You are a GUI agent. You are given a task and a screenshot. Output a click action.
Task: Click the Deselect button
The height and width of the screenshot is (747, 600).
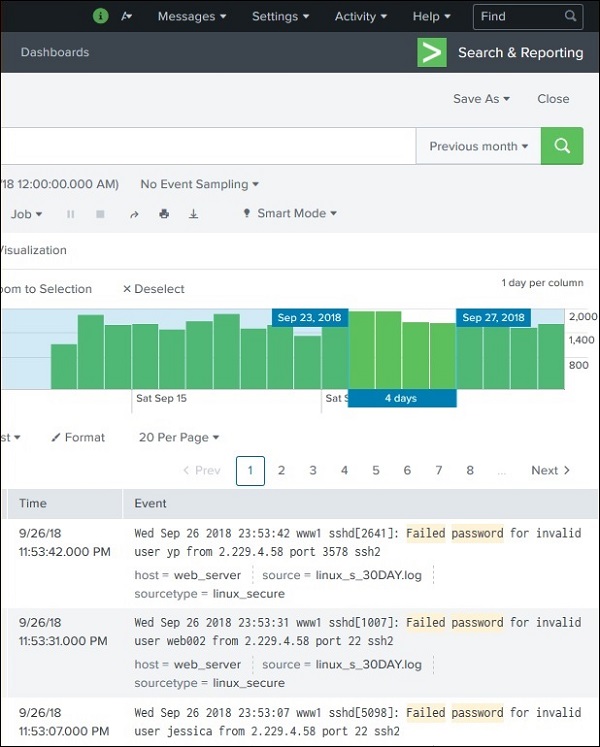click(153, 289)
